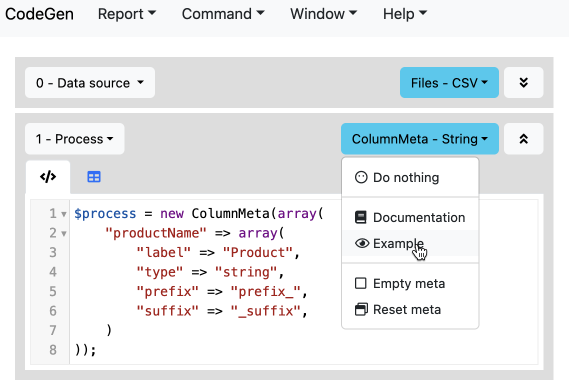Toggle the ColumnMeta - String dropdown
Screen dimensions: 569x385
click(420, 139)
